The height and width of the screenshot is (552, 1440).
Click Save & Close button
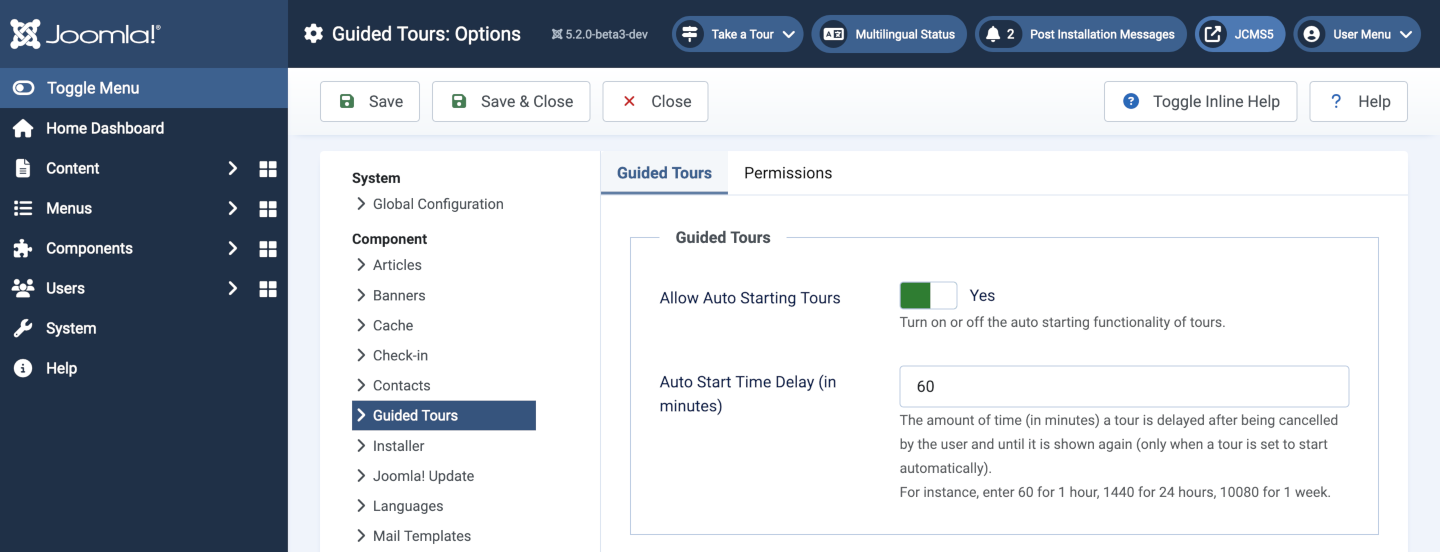[x=511, y=101]
